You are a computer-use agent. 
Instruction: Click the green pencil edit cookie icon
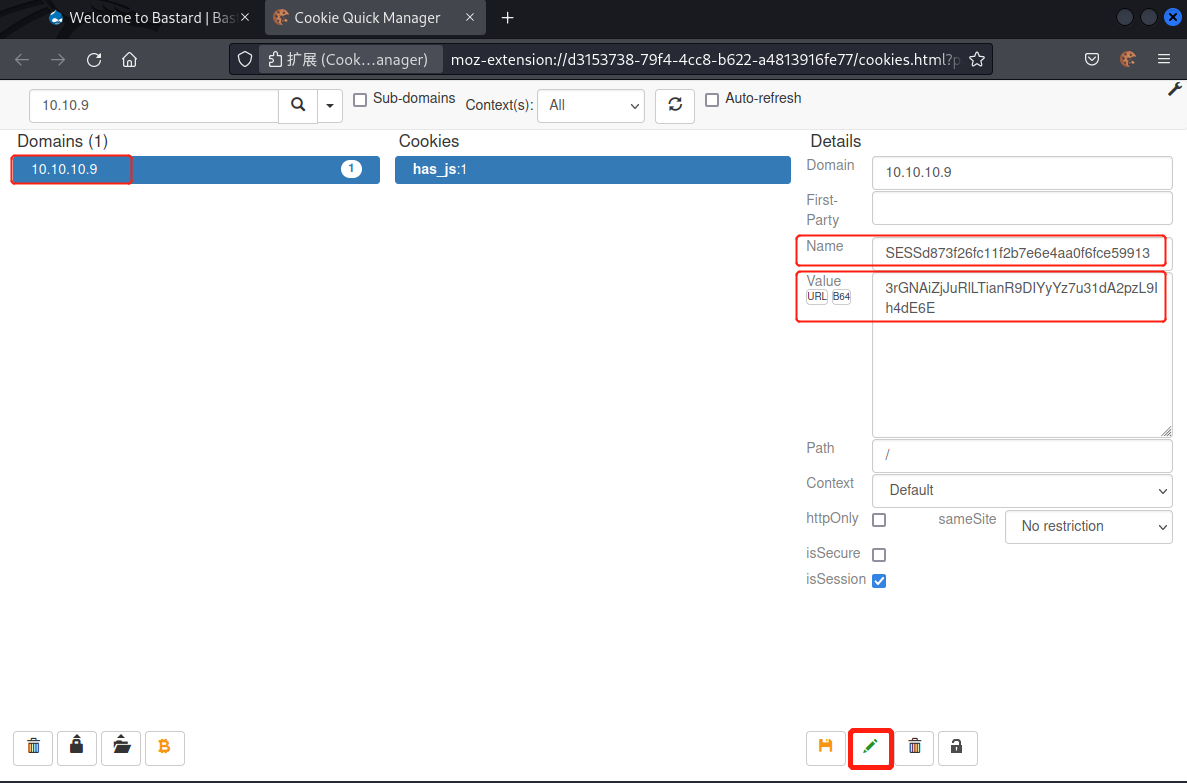tap(870, 747)
